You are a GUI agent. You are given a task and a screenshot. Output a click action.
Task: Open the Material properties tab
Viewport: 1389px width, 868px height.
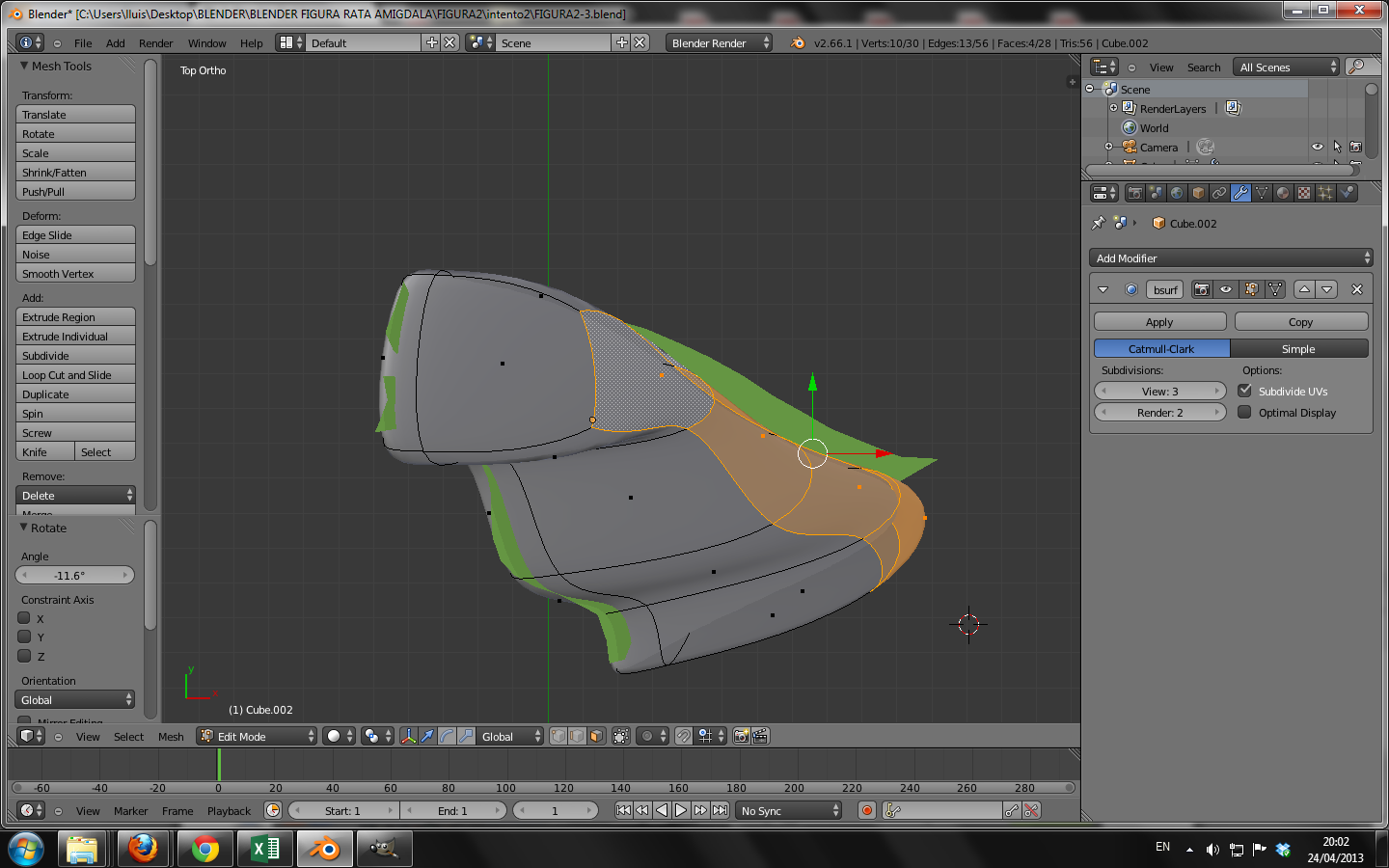click(x=1283, y=193)
